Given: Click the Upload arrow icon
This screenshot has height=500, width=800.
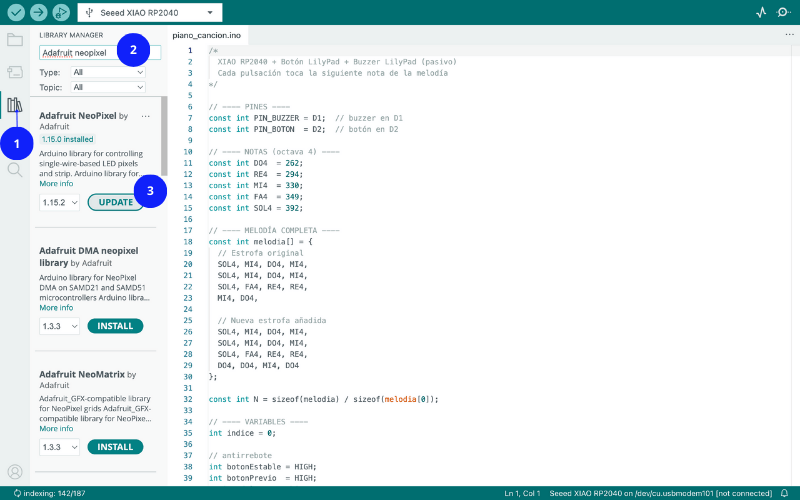Looking at the screenshot, I should pyautogui.click(x=39, y=13).
